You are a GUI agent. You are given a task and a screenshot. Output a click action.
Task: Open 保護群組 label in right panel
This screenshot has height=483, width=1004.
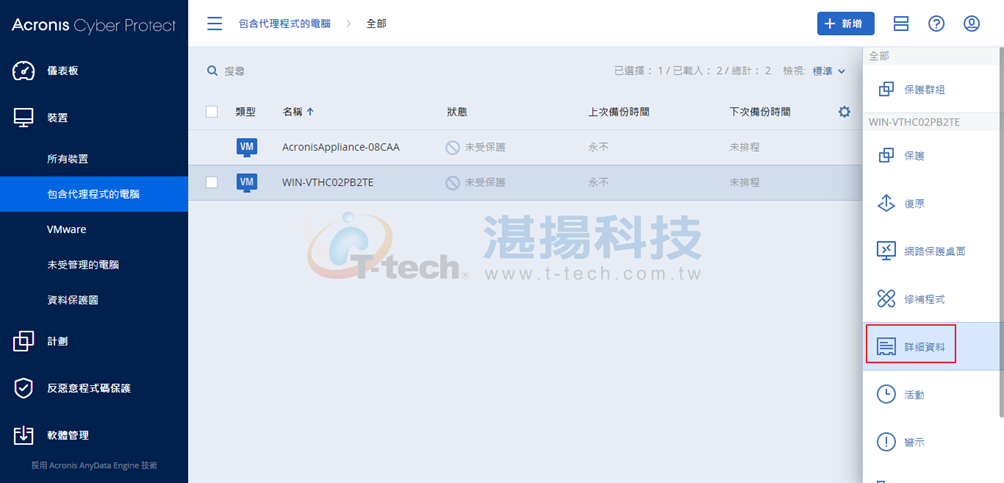[x=925, y=90]
